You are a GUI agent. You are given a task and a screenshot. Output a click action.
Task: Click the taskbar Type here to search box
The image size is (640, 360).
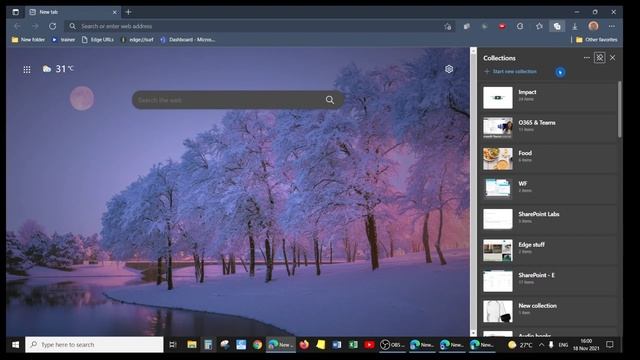coord(94,345)
